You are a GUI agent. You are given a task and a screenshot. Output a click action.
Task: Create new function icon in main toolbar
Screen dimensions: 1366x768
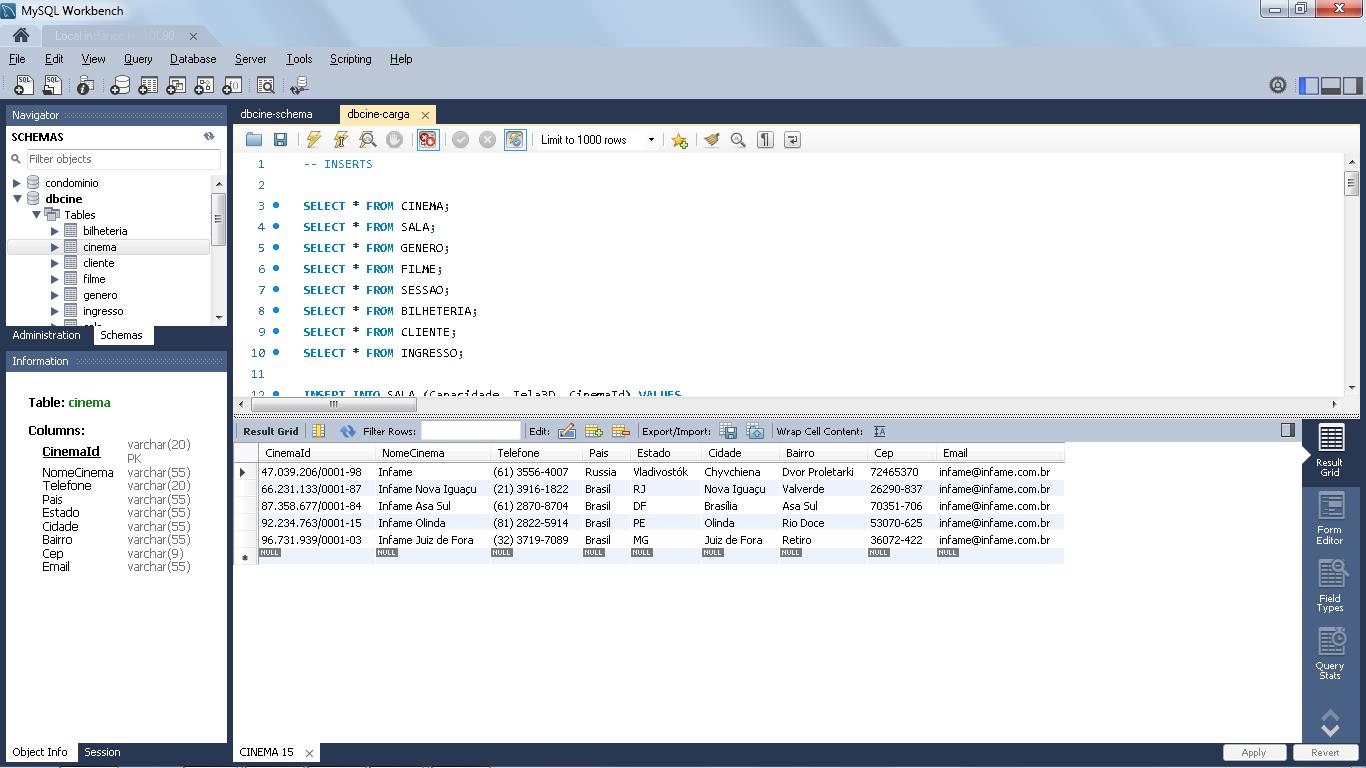click(x=232, y=86)
